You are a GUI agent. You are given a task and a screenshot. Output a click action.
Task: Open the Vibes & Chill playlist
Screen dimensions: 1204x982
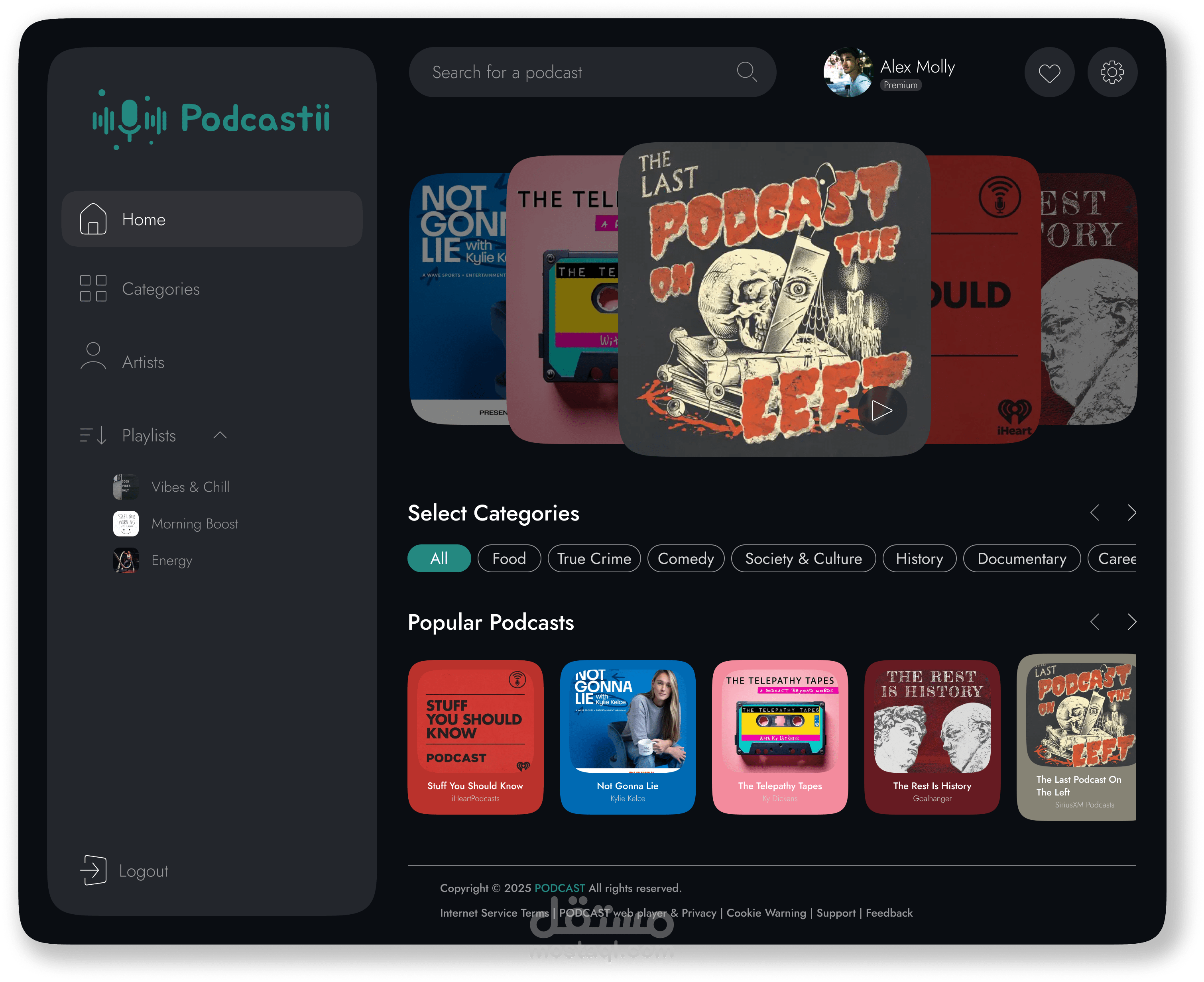tap(190, 487)
